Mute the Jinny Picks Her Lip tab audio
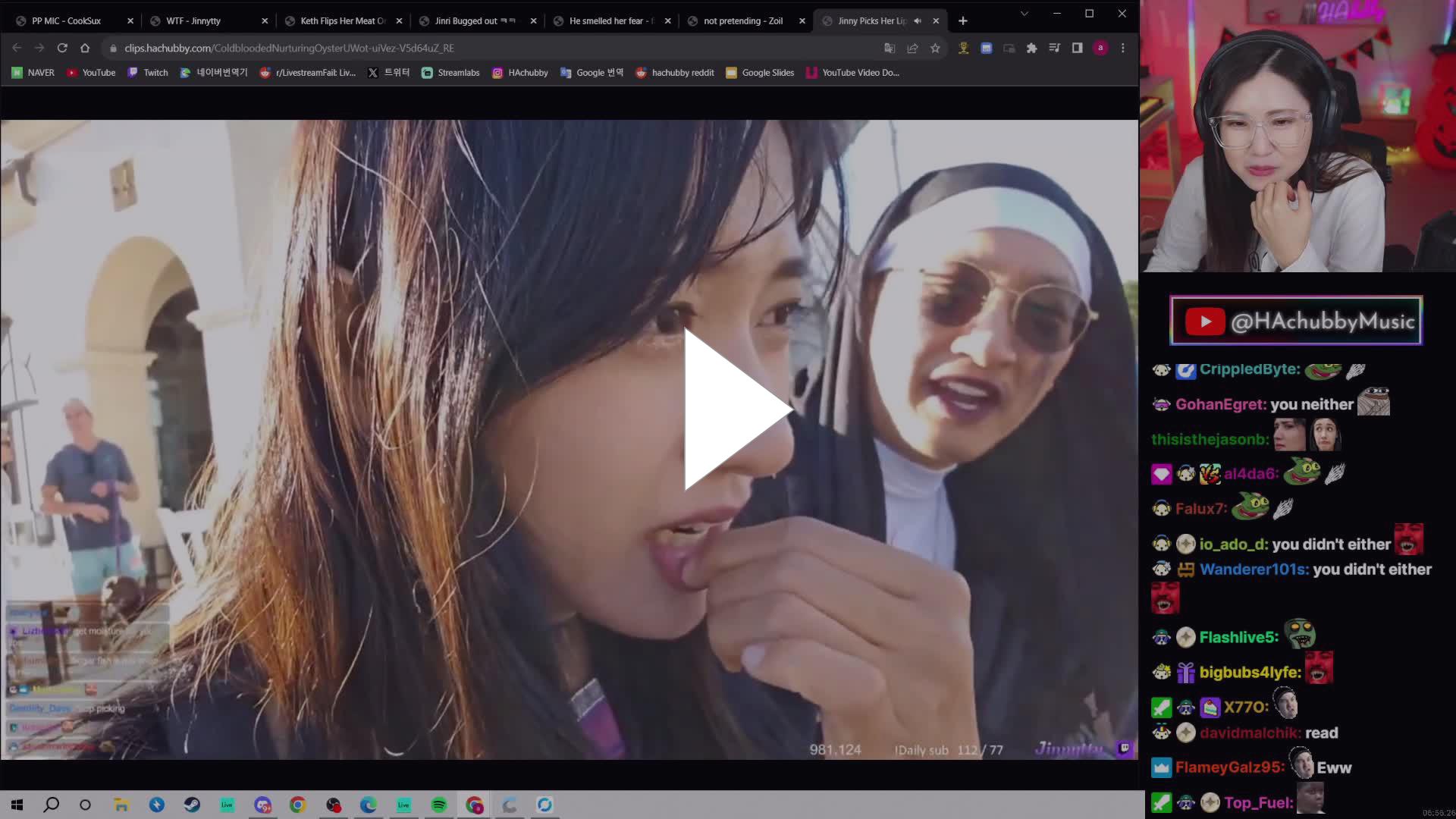Viewport: 1456px width, 819px height. (x=917, y=20)
